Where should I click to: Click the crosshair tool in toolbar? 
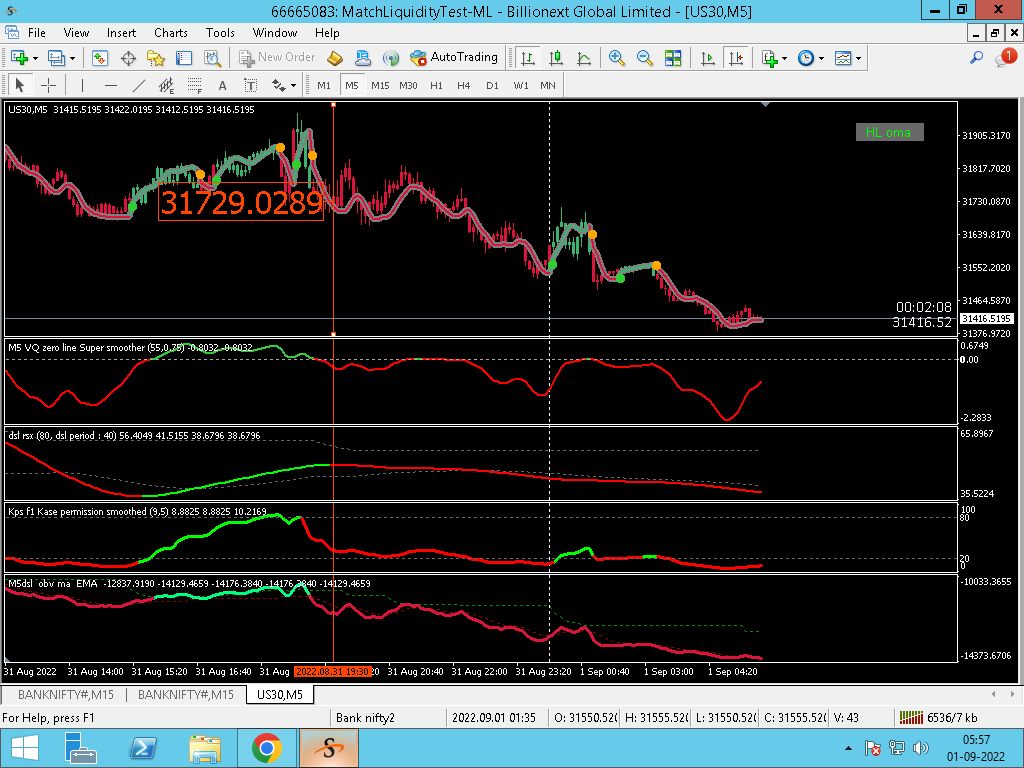point(48,85)
